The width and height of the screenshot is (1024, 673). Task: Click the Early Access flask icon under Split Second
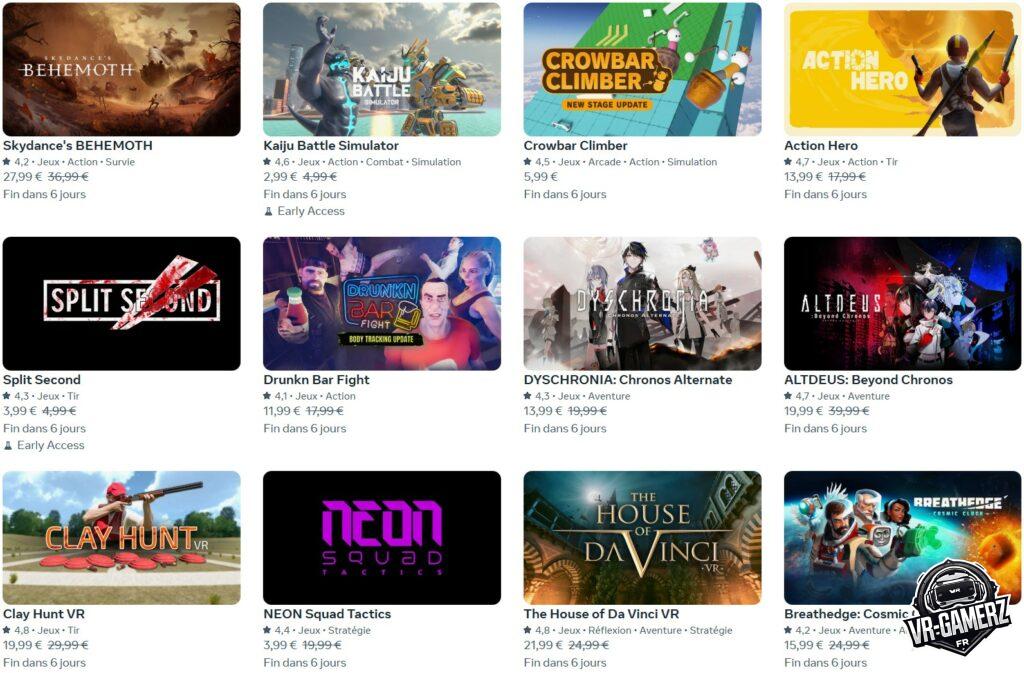click(8, 446)
